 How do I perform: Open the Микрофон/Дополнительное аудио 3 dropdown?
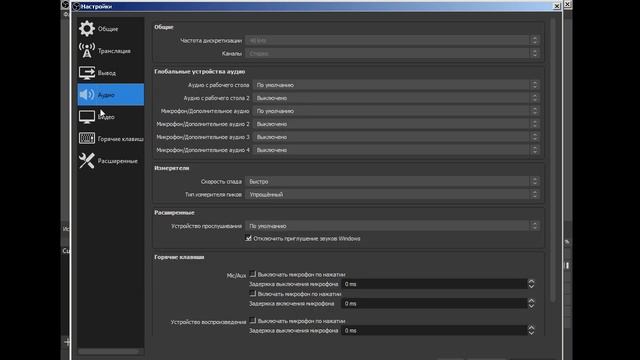[x=396, y=137]
